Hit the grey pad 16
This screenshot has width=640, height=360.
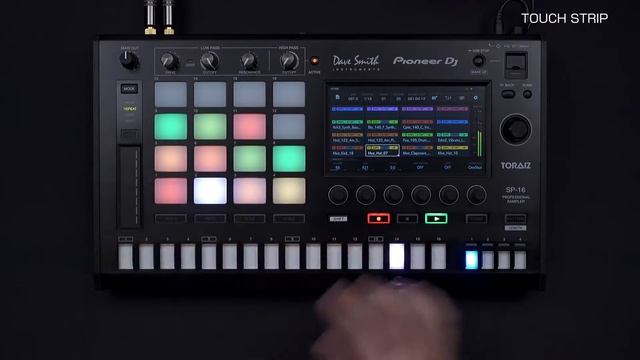pos(289,94)
